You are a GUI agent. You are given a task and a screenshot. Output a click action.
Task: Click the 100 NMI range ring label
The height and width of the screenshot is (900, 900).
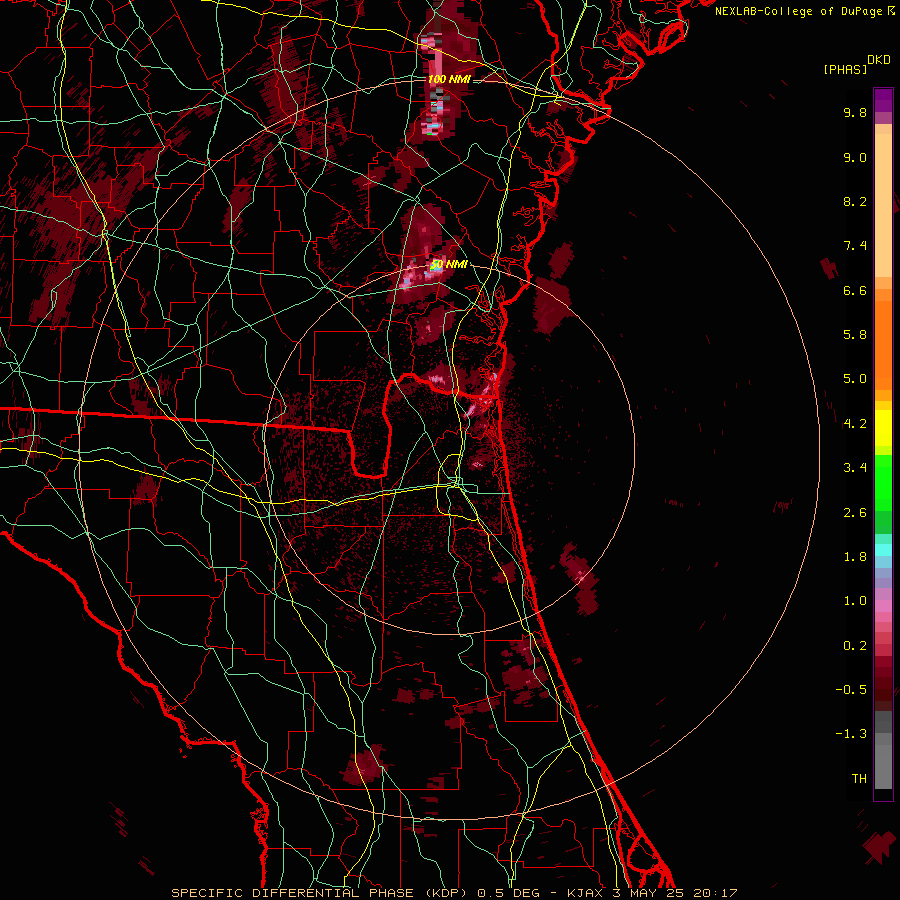click(449, 79)
